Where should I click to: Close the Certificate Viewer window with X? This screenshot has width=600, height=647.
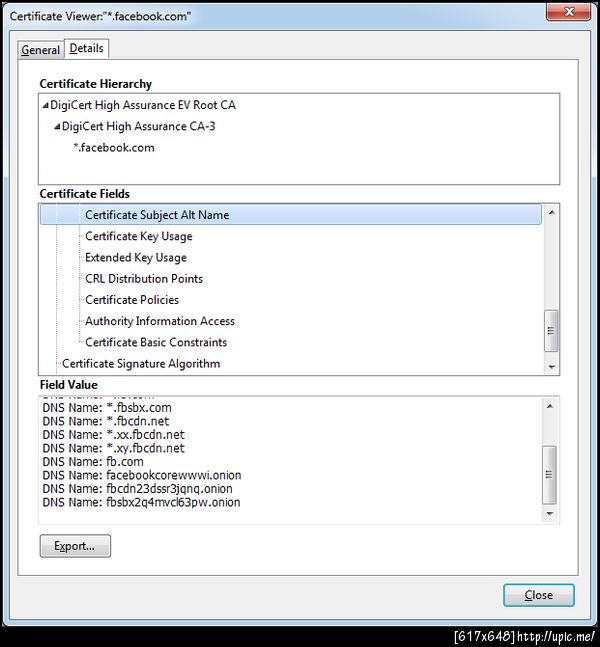569,12
